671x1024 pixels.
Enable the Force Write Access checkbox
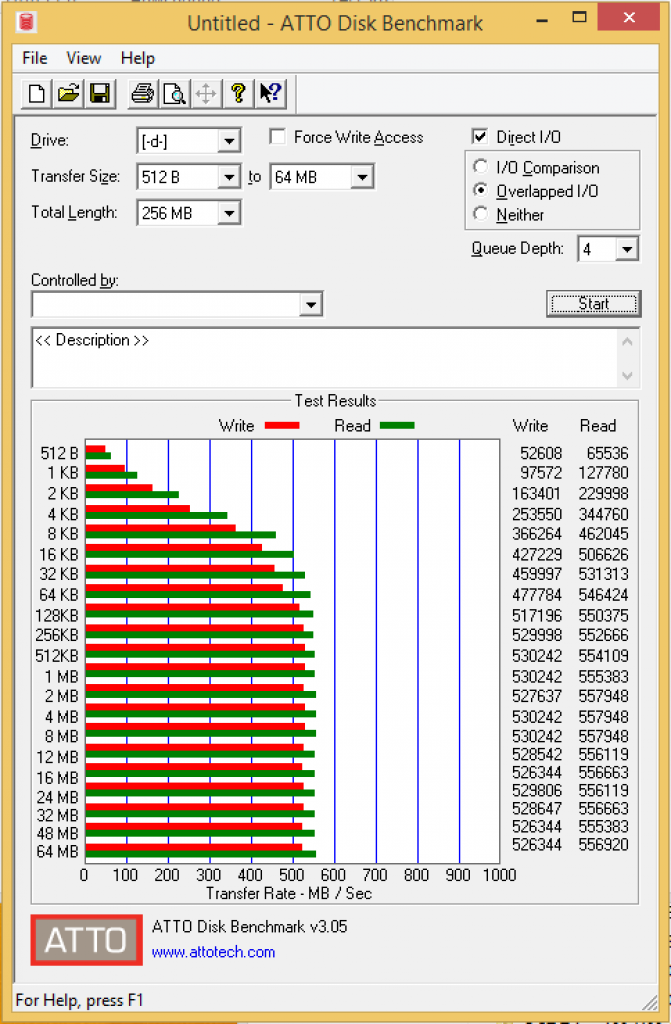pos(278,137)
